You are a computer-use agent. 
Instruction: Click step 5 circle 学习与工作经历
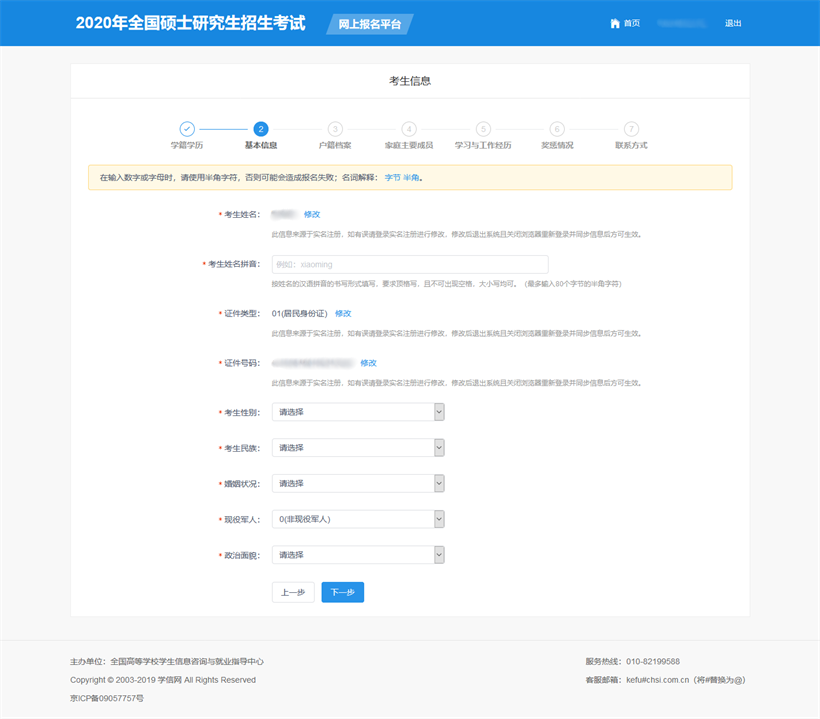click(483, 129)
